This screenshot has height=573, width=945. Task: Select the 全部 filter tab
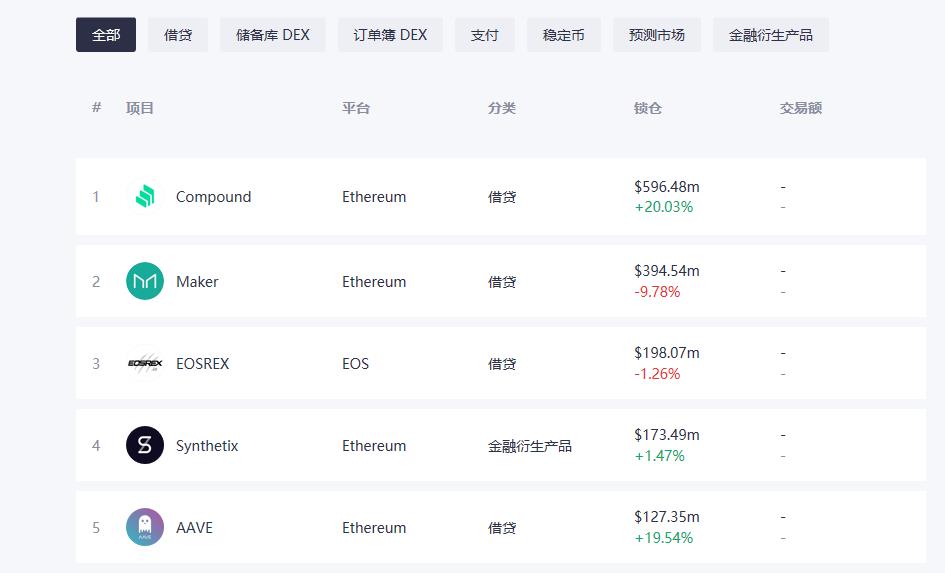[x=106, y=35]
